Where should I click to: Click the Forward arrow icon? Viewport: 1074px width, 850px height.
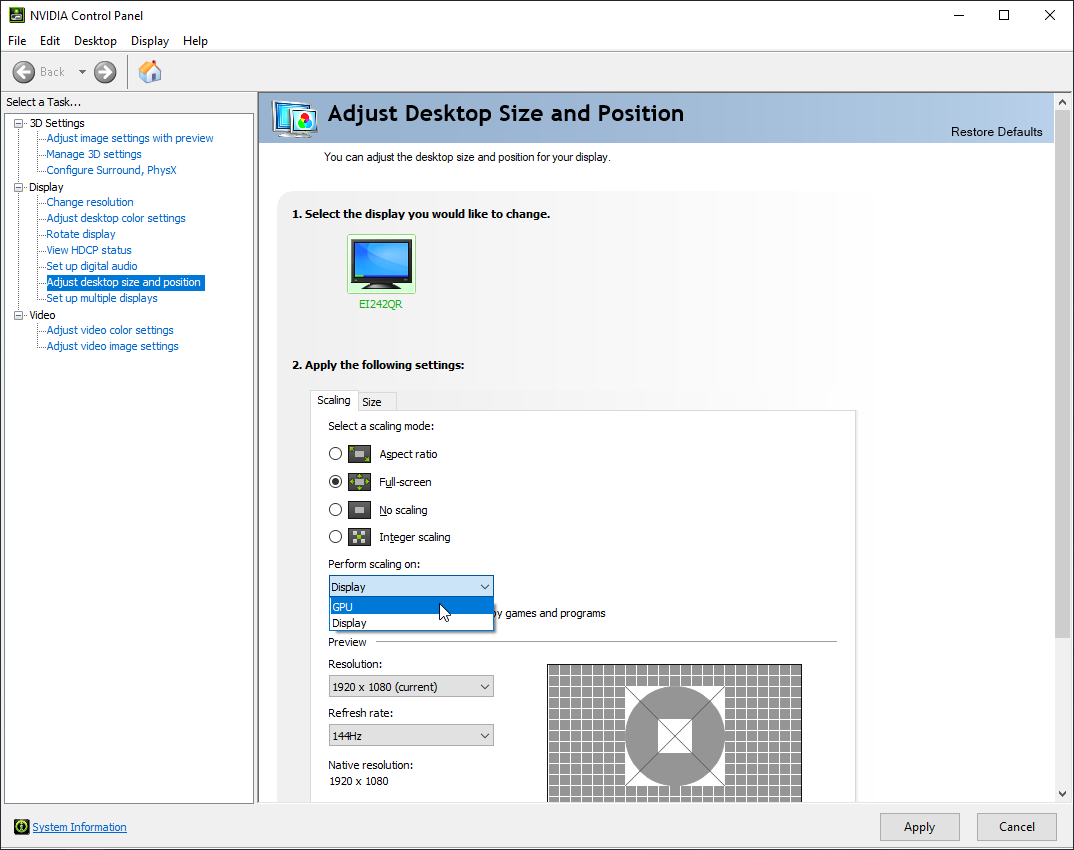(105, 72)
